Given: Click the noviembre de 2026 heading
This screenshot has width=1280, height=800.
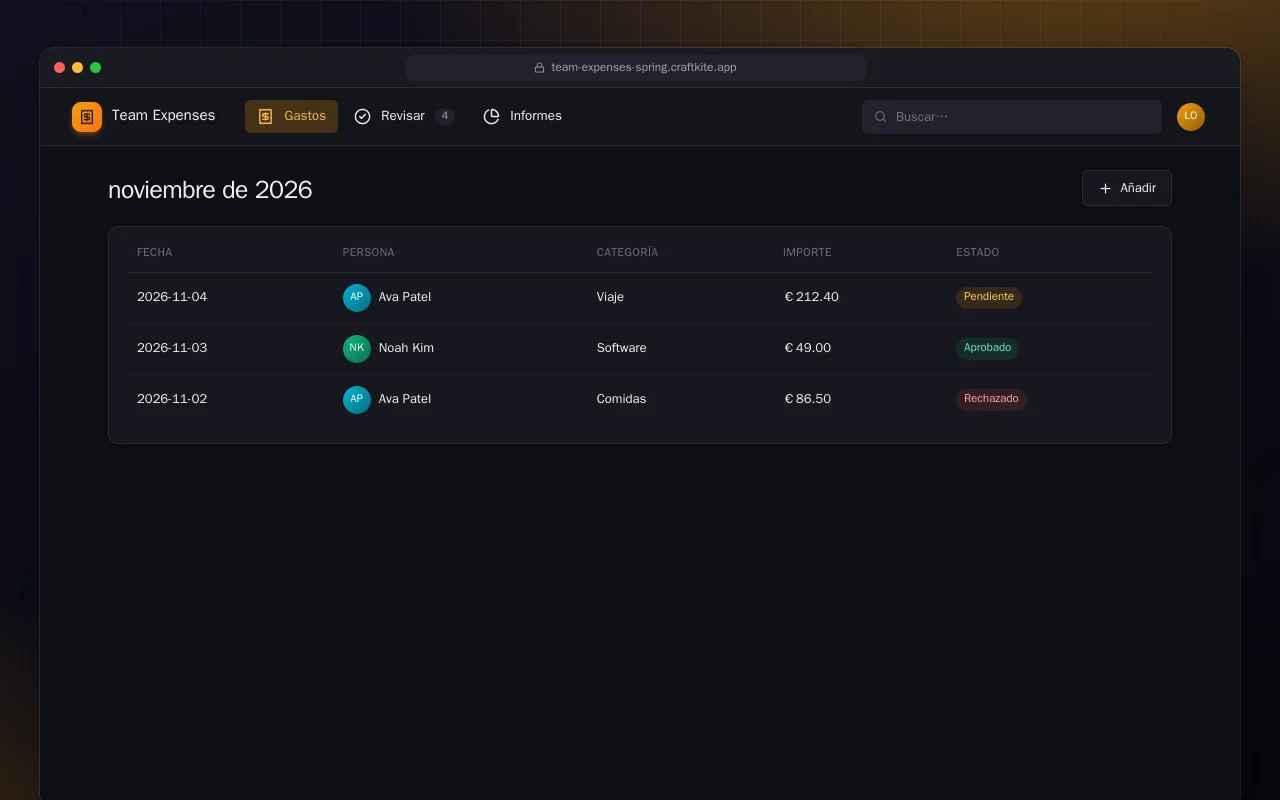Looking at the screenshot, I should [210, 190].
